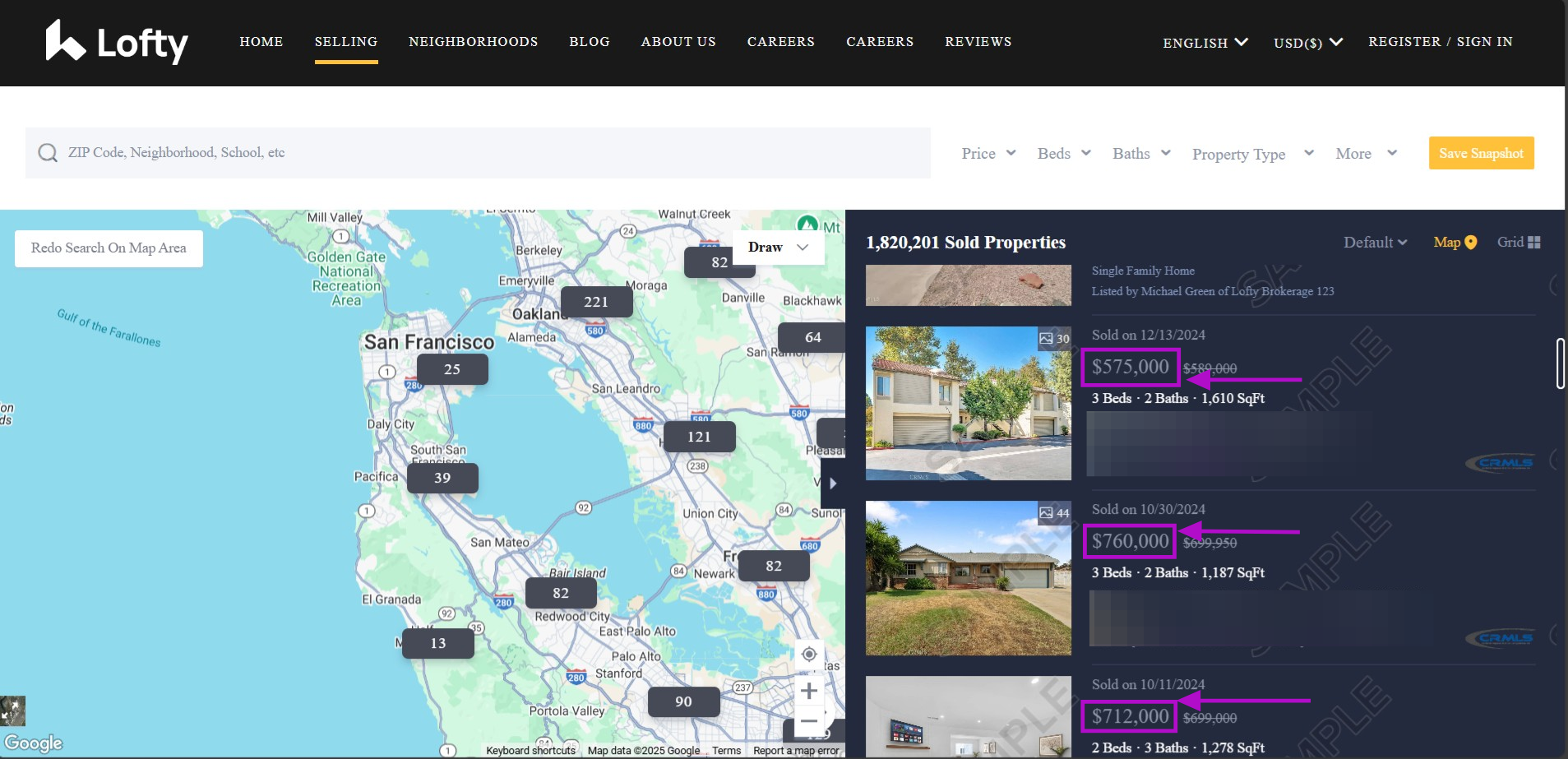Click the listings panel scrollbar
The width and height of the screenshot is (1568, 759).
click(x=1560, y=363)
